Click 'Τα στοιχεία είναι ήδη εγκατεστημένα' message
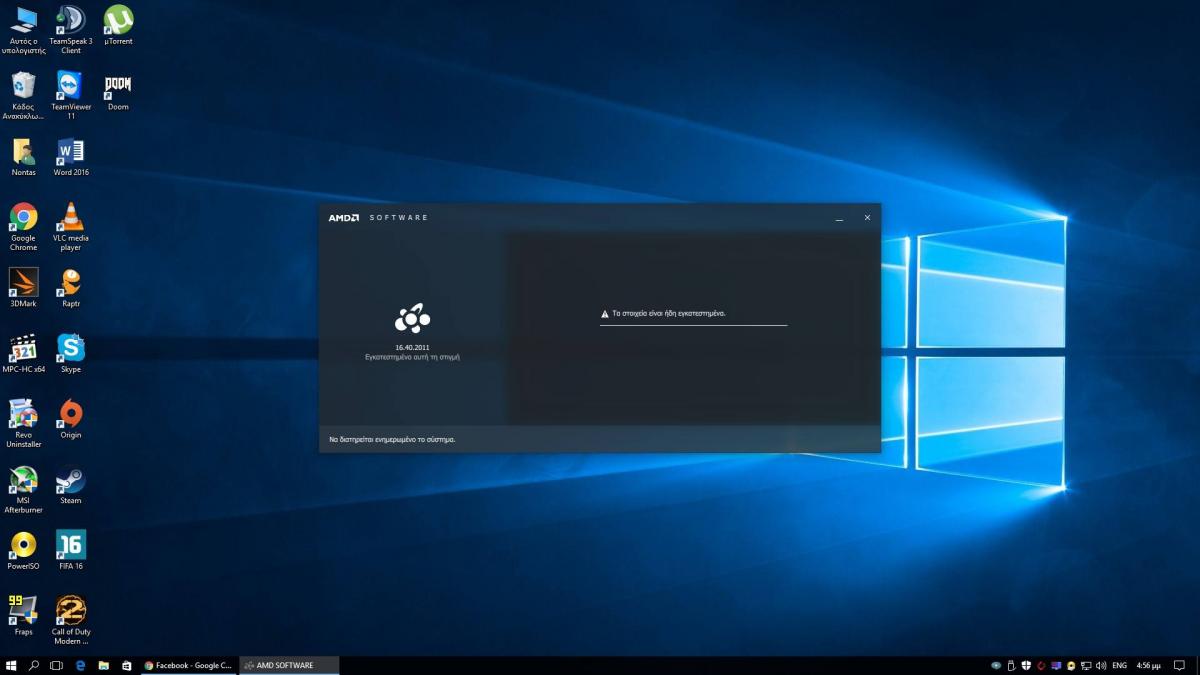The width and height of the screenshot is (1200, 675). point(669,314)
